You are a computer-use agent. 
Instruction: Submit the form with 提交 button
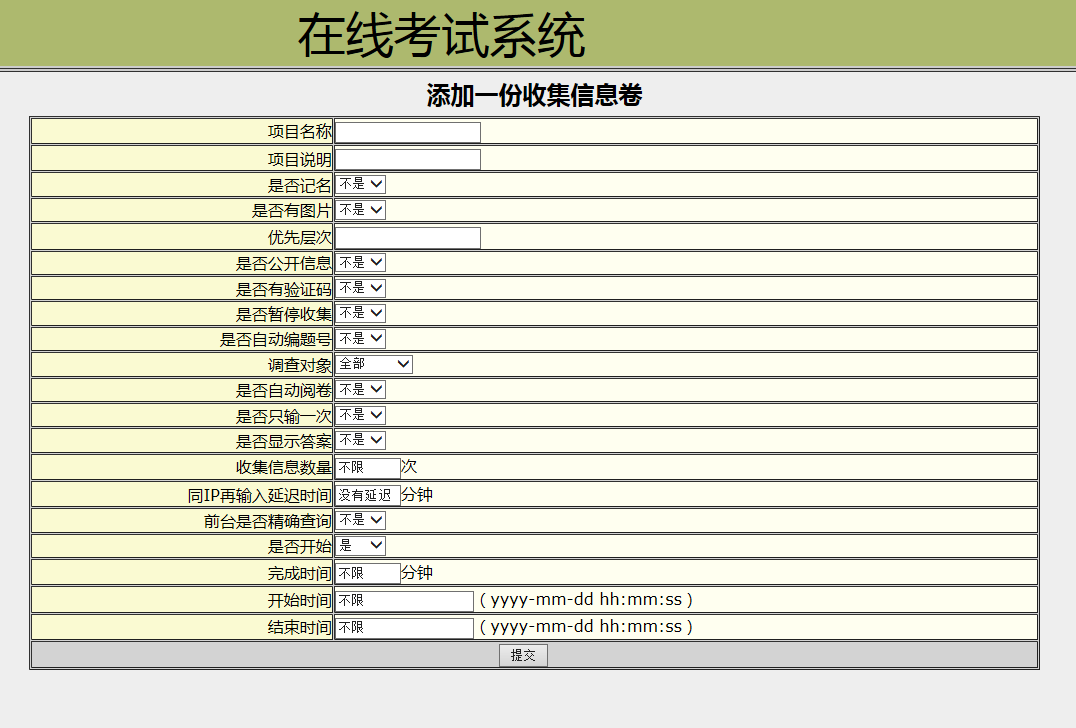pos(523,655)
